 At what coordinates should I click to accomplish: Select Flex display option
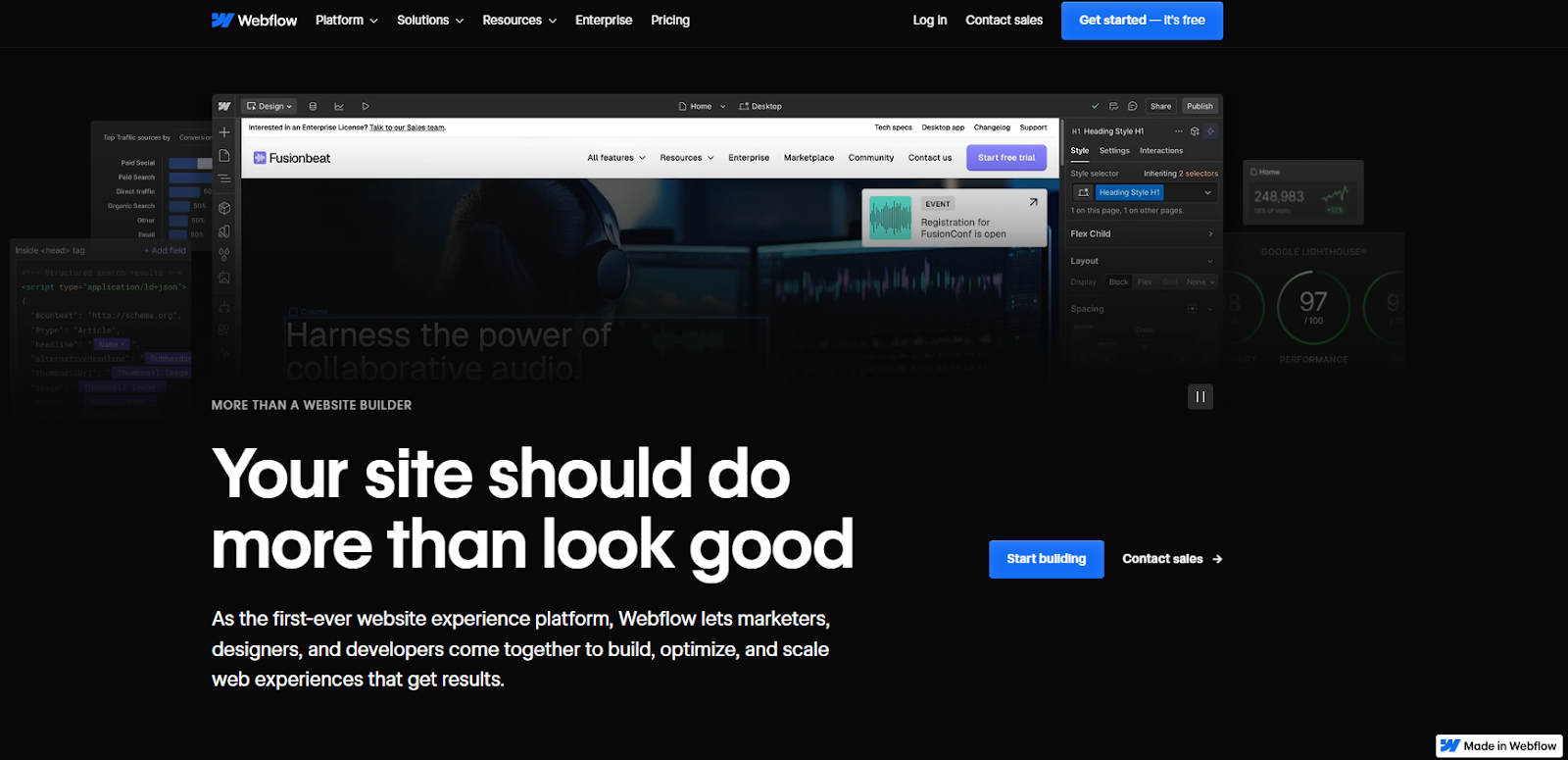(1145, 282)
